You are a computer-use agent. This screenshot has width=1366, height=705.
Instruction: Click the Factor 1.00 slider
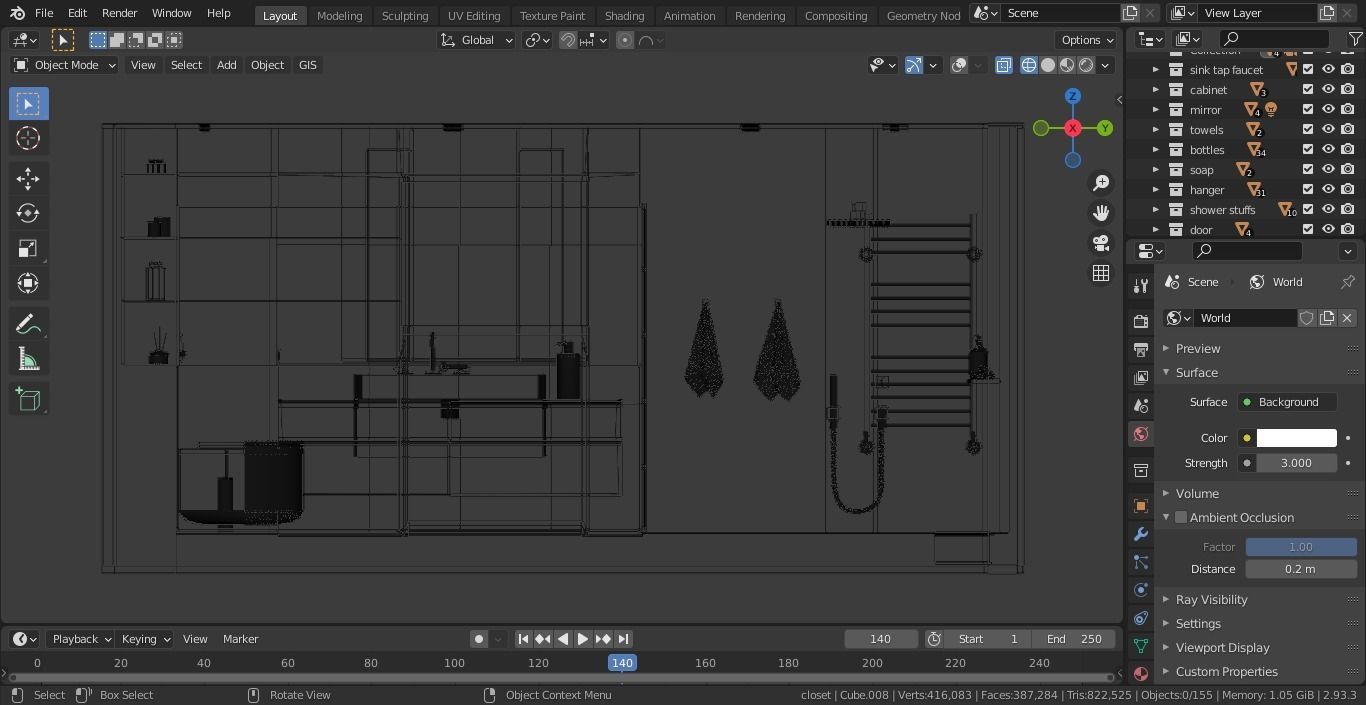pyautogui.click(x=1301, y=547)
